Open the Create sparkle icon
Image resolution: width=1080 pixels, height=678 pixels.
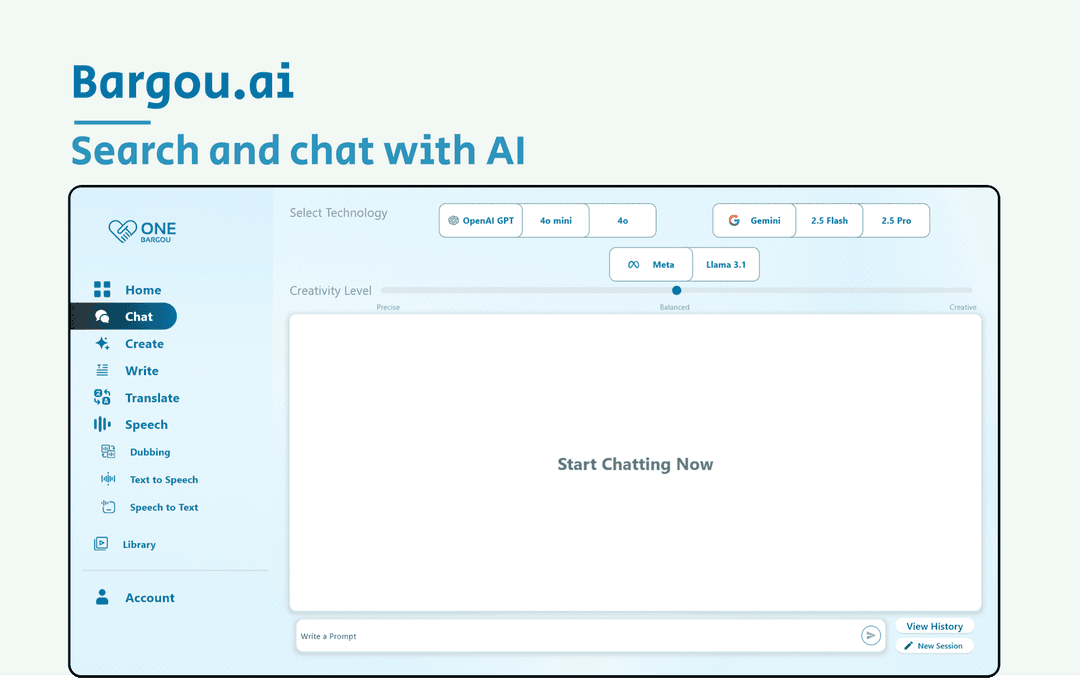(102, 343)
